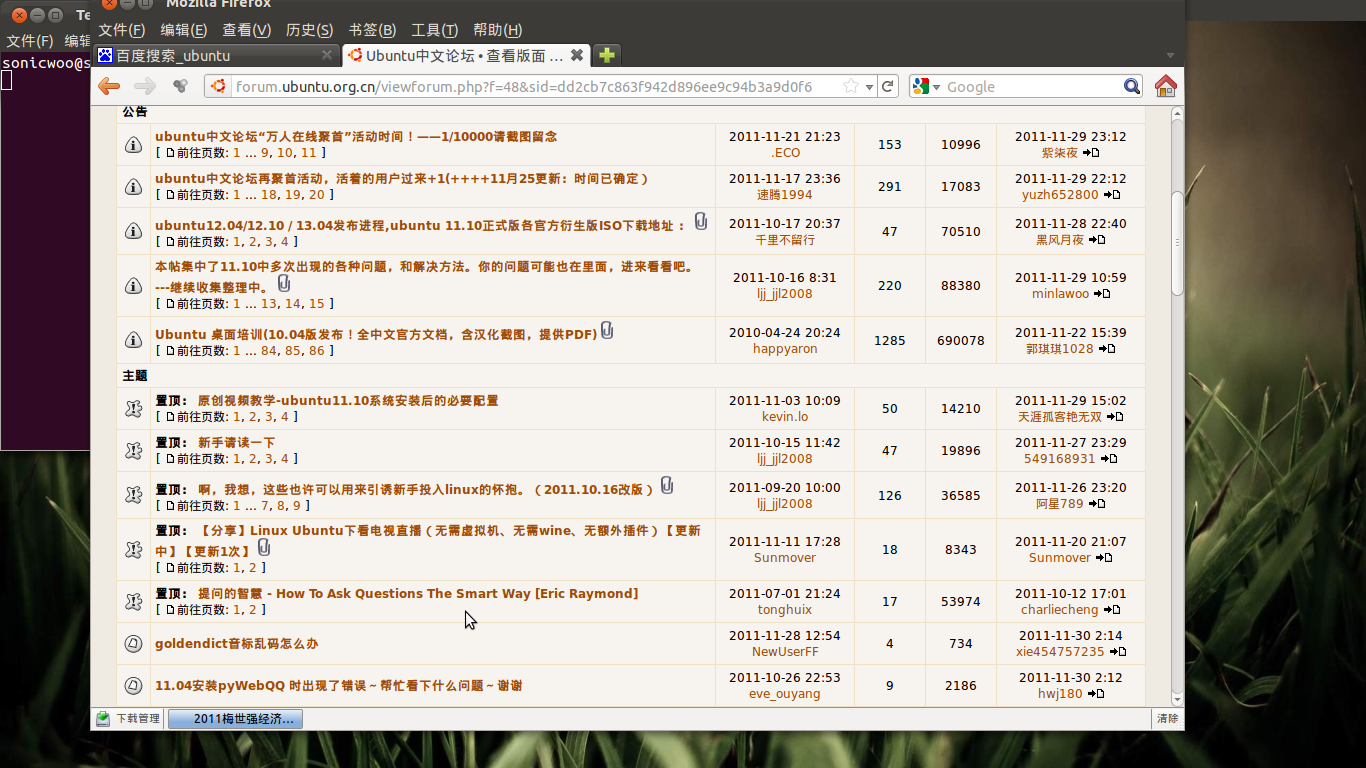This screenshot has width=1366, height=768.
Task: Close the Ubuntu中文论坛 tab
Action: [x=576, y=56]
